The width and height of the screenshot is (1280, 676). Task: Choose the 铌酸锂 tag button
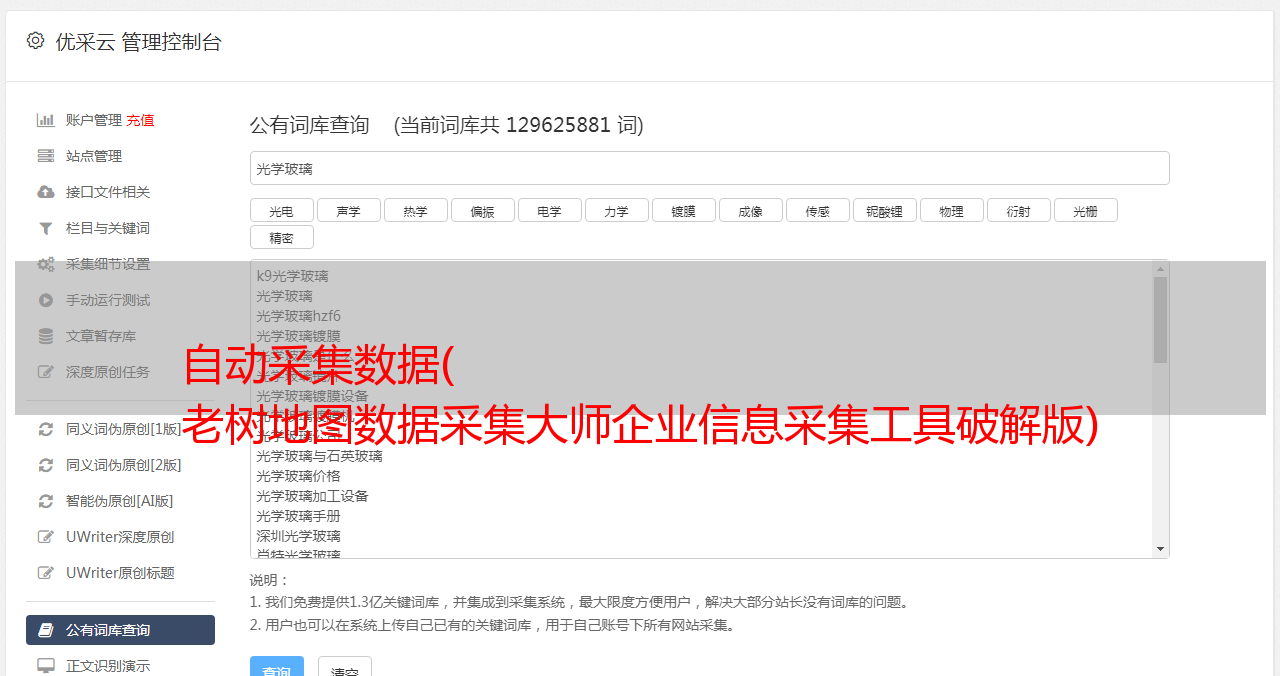coord(884,211)
